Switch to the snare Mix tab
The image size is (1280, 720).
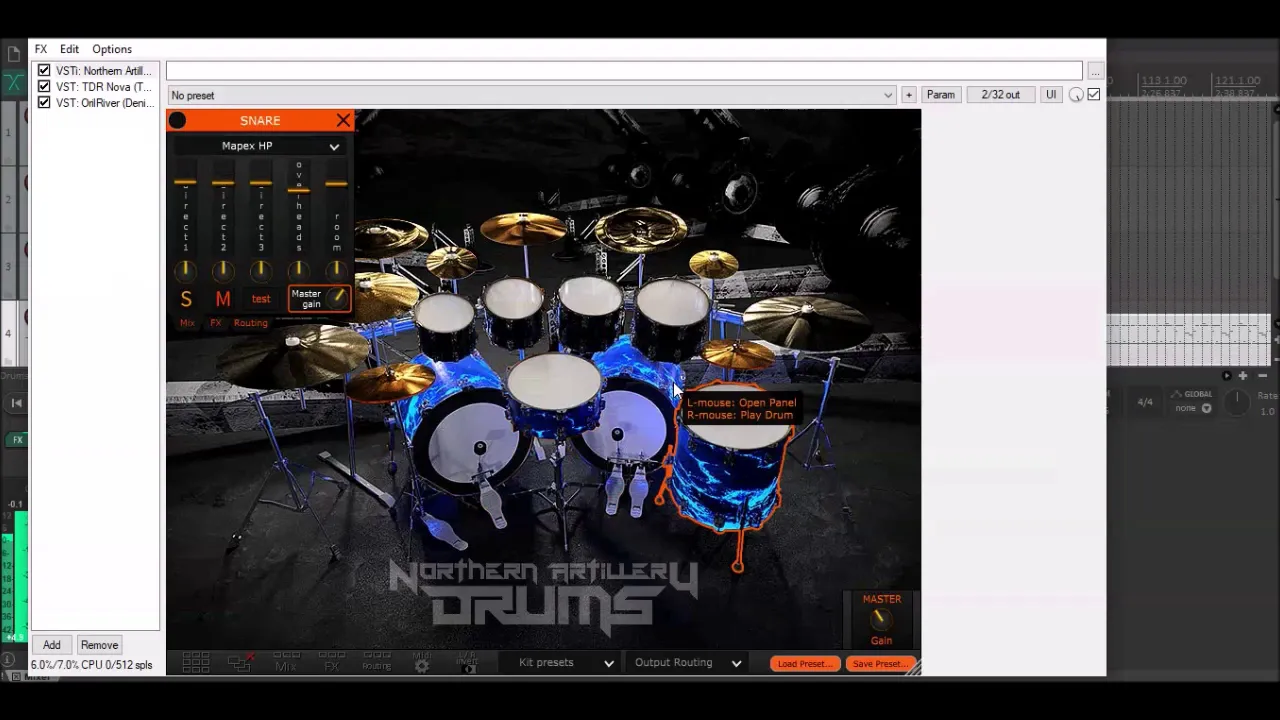[187, 323]
